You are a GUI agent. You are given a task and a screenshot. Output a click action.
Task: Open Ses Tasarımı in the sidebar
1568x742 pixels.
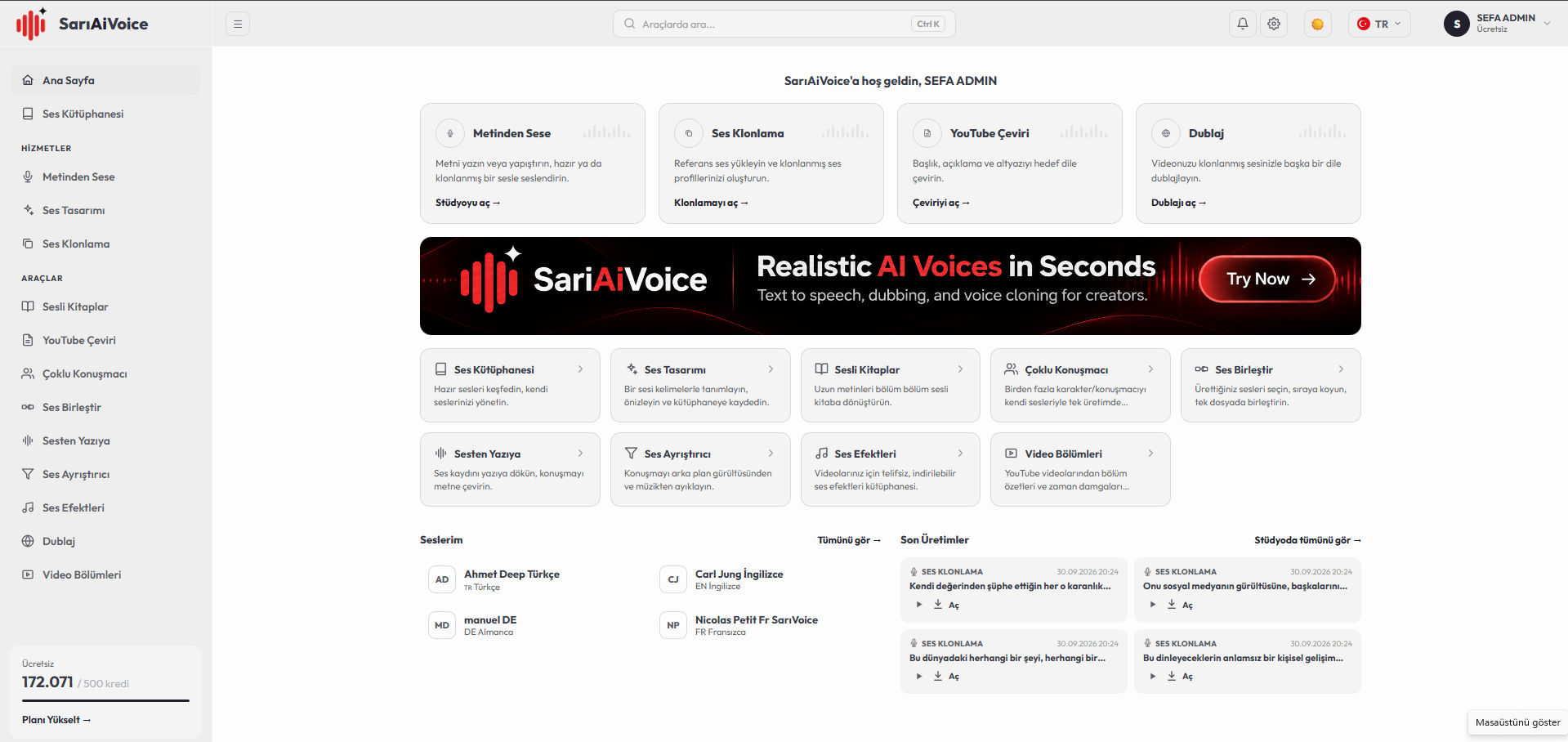[x=105, y=210]
